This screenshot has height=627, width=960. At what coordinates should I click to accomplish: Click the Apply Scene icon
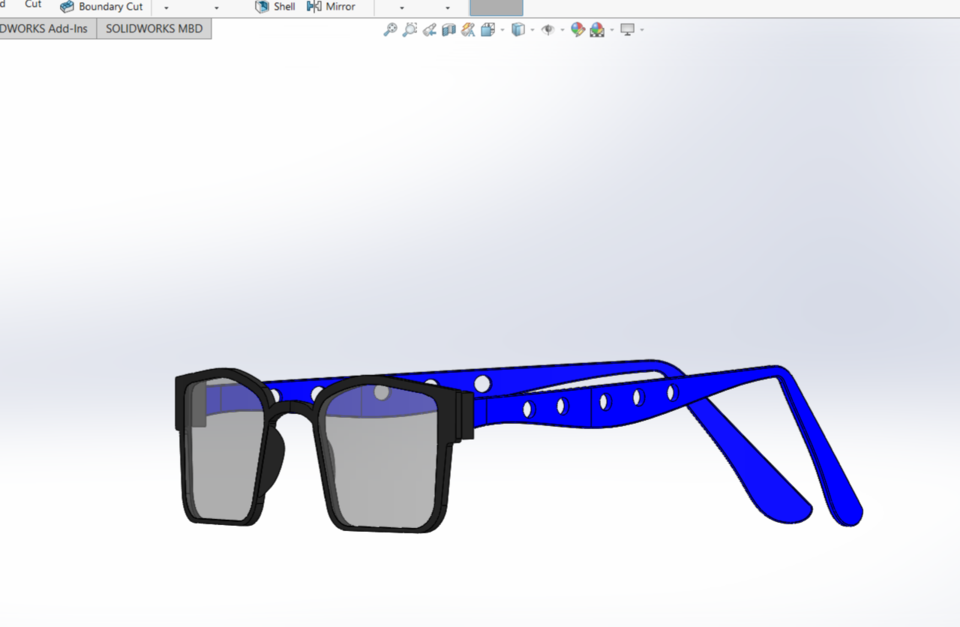(596, 30)
